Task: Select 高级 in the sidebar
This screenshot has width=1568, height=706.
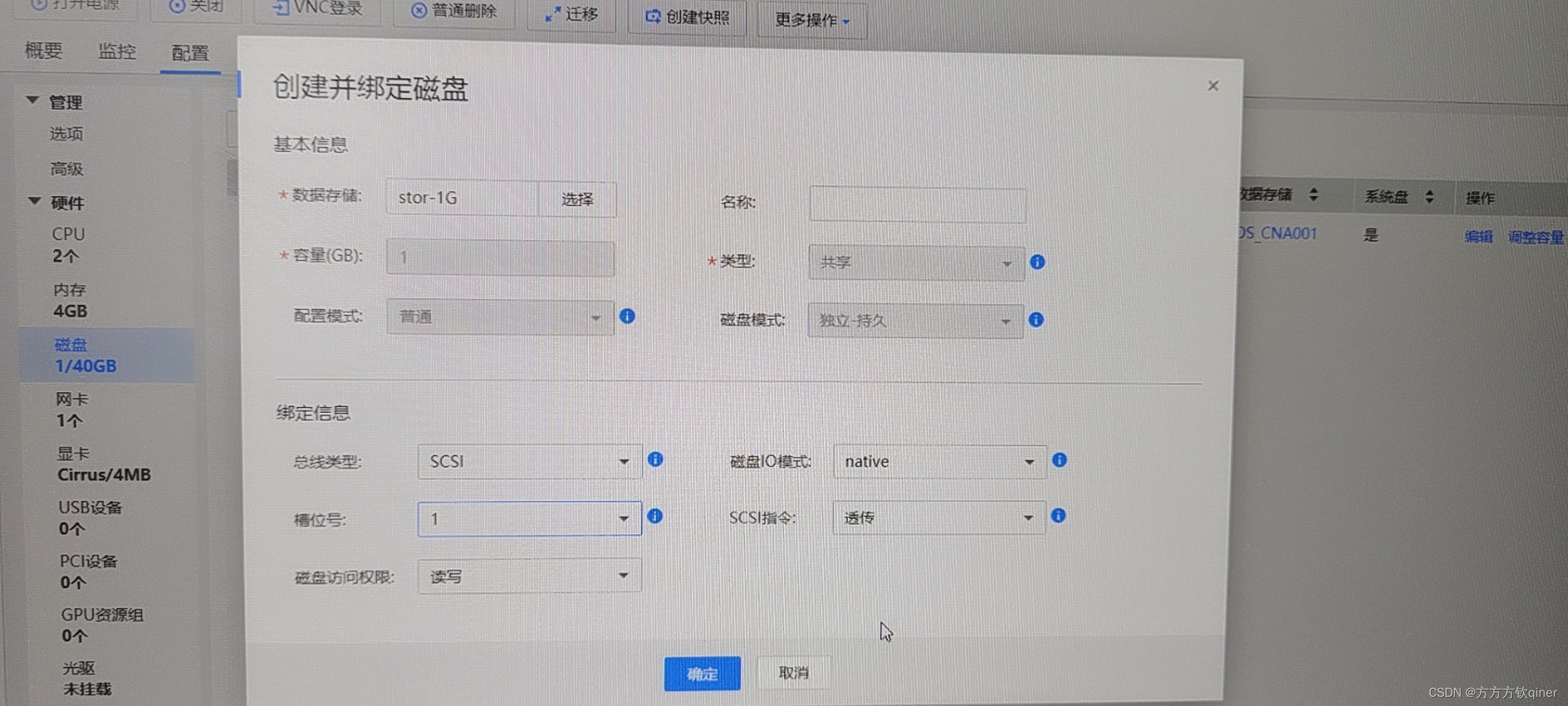Action: pos(67,169)
